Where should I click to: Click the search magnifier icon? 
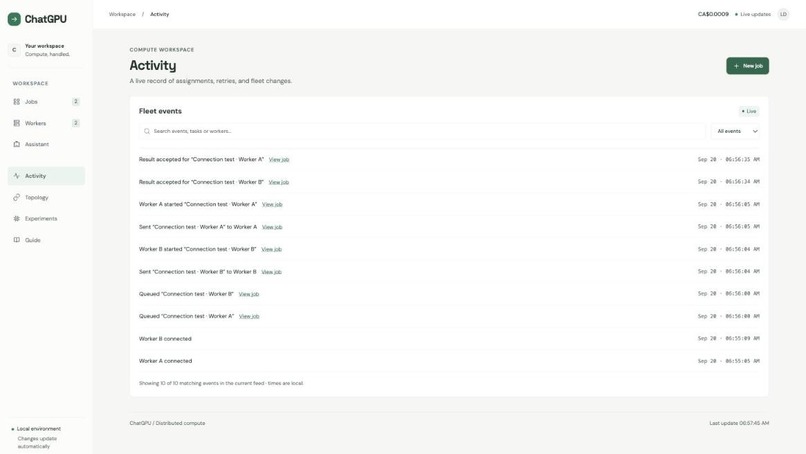click(147, 131)
